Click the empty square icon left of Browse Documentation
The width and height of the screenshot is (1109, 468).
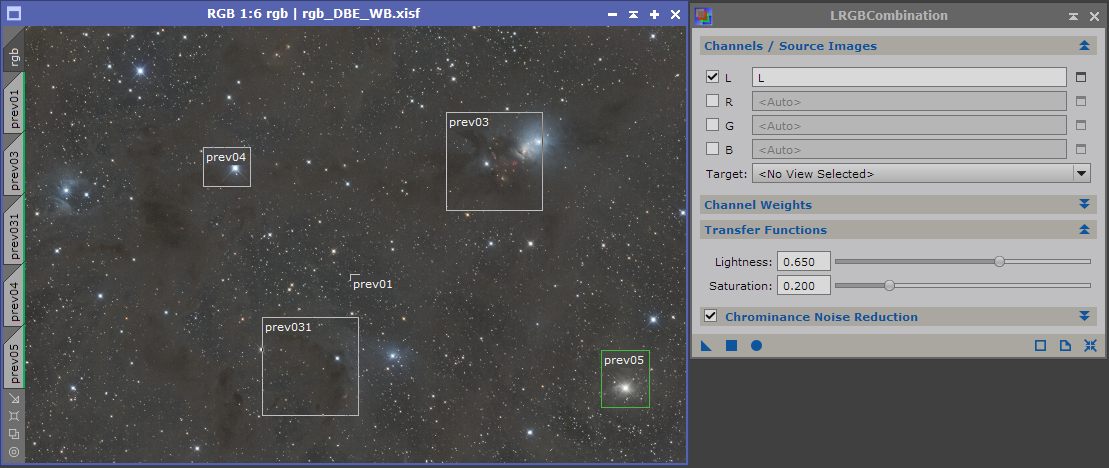pyautogui.click(x=1040, y=346)
